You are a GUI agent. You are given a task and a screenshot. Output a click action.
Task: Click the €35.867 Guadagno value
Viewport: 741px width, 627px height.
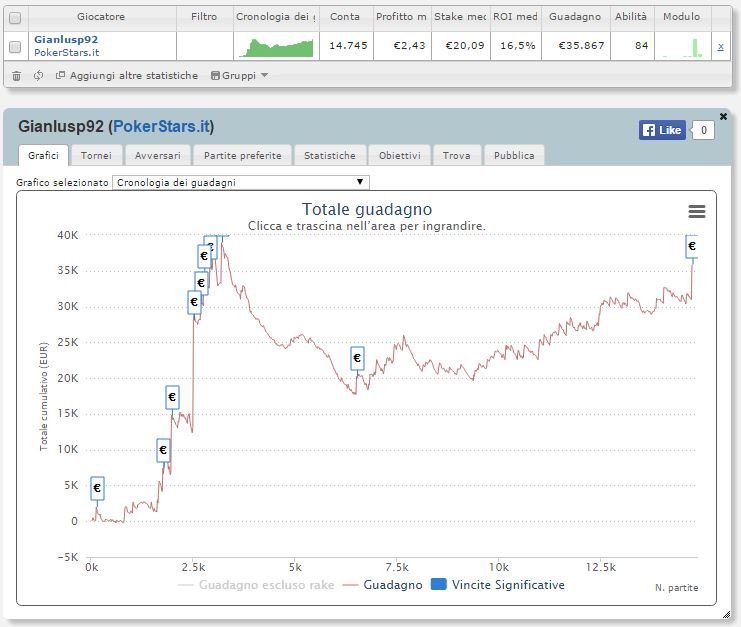[x=581, y=46]
